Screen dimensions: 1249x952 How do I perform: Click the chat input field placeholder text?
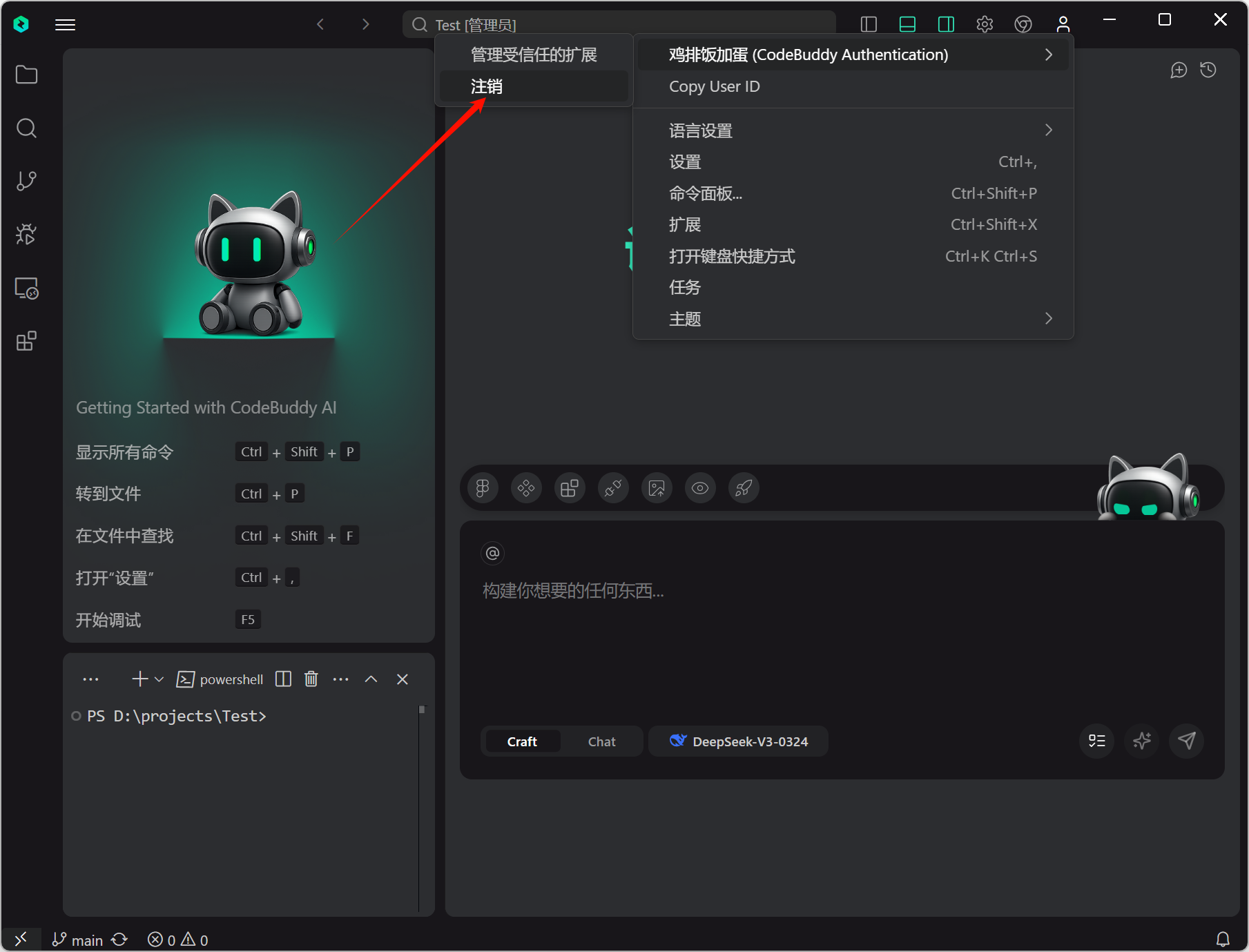[573, 591]
